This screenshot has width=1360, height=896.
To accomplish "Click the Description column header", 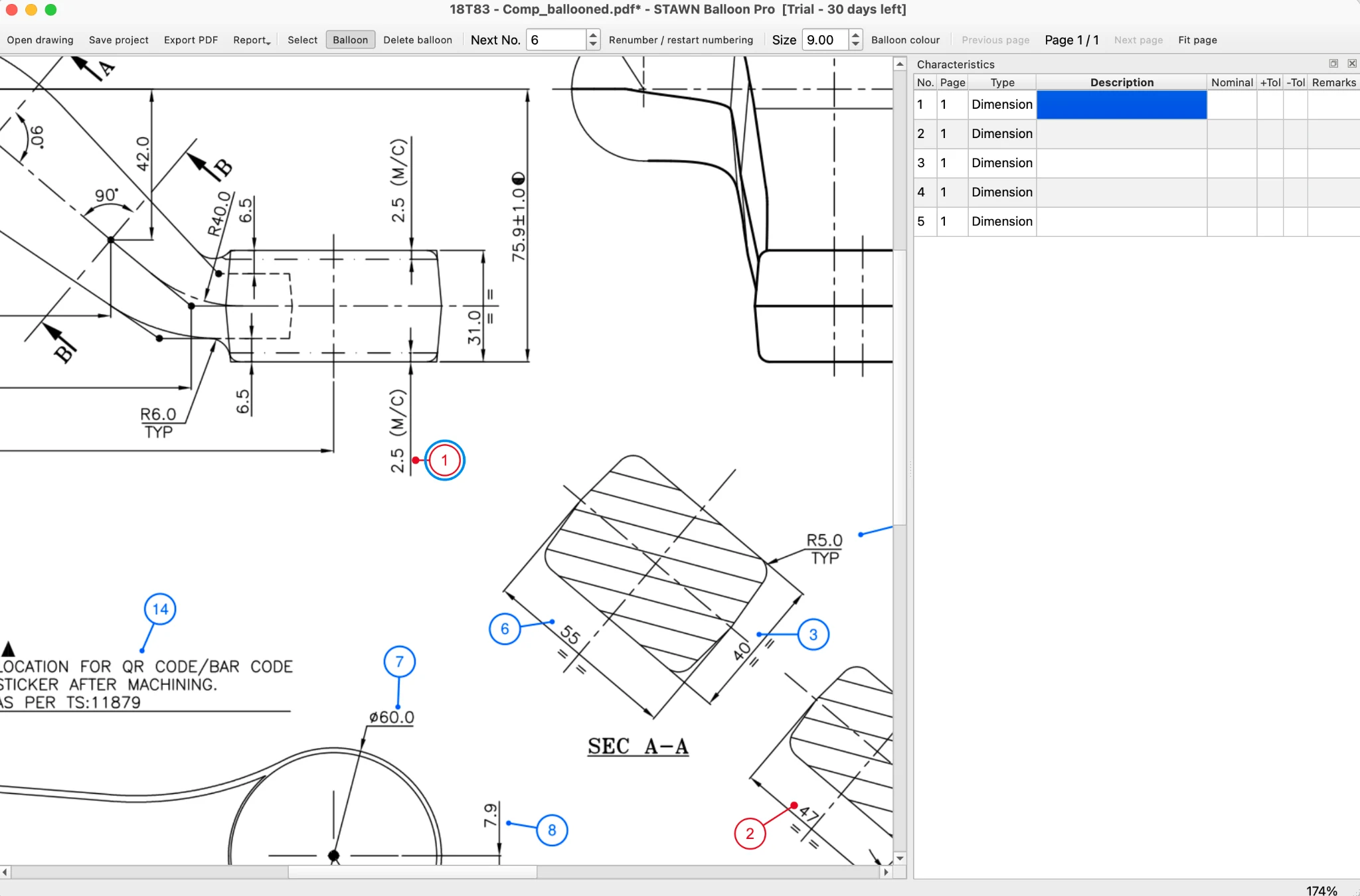I will coord(1122,82).
